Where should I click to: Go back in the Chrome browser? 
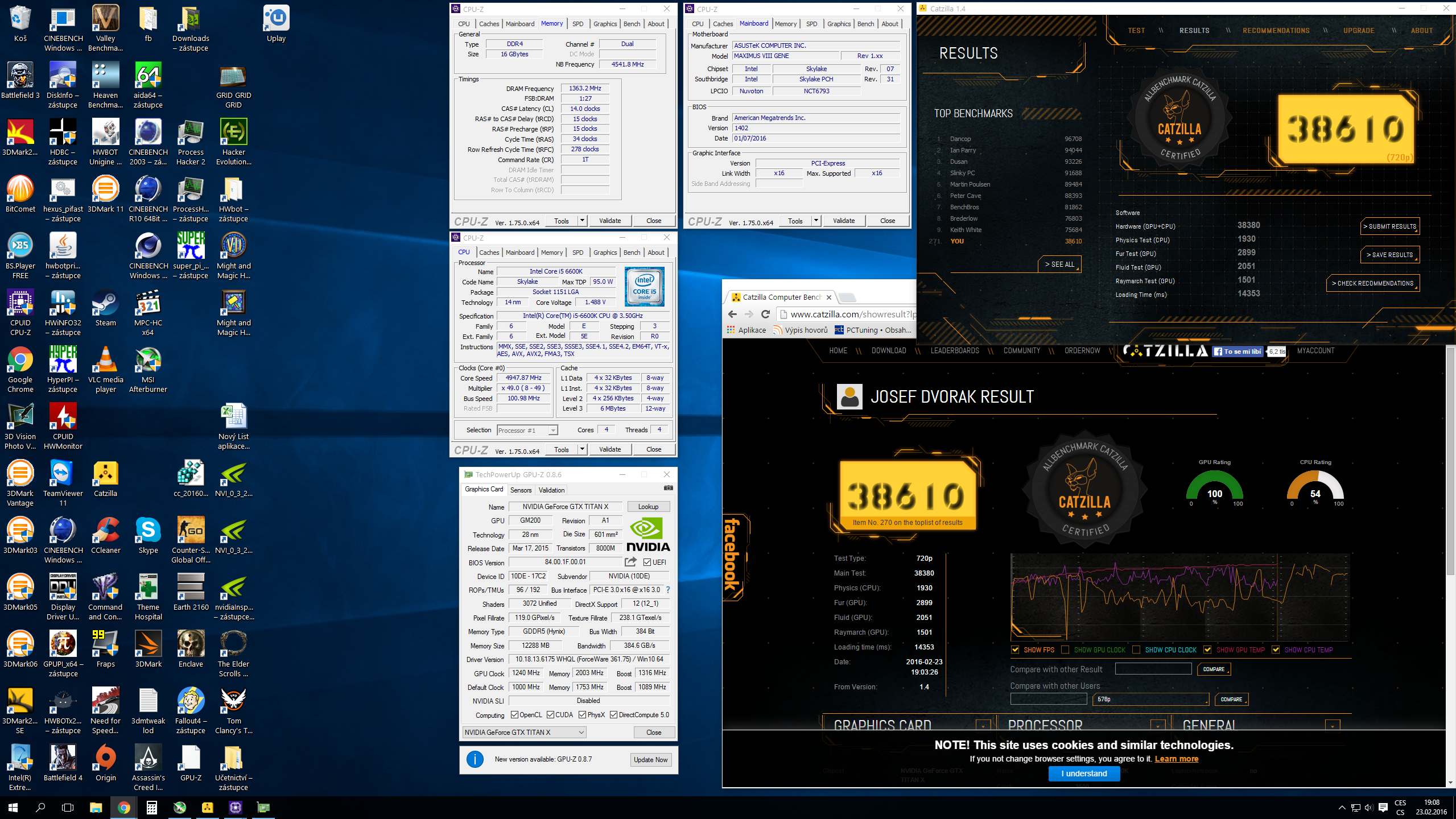click(x=733, y=314)
